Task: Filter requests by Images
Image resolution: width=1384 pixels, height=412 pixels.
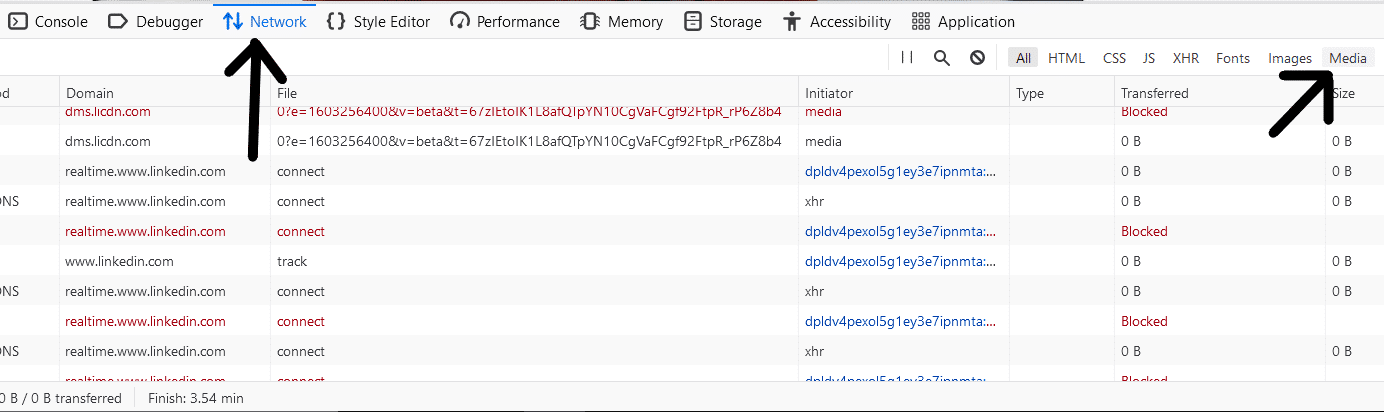Action: pyautogui.click(x=1290, y=58)
